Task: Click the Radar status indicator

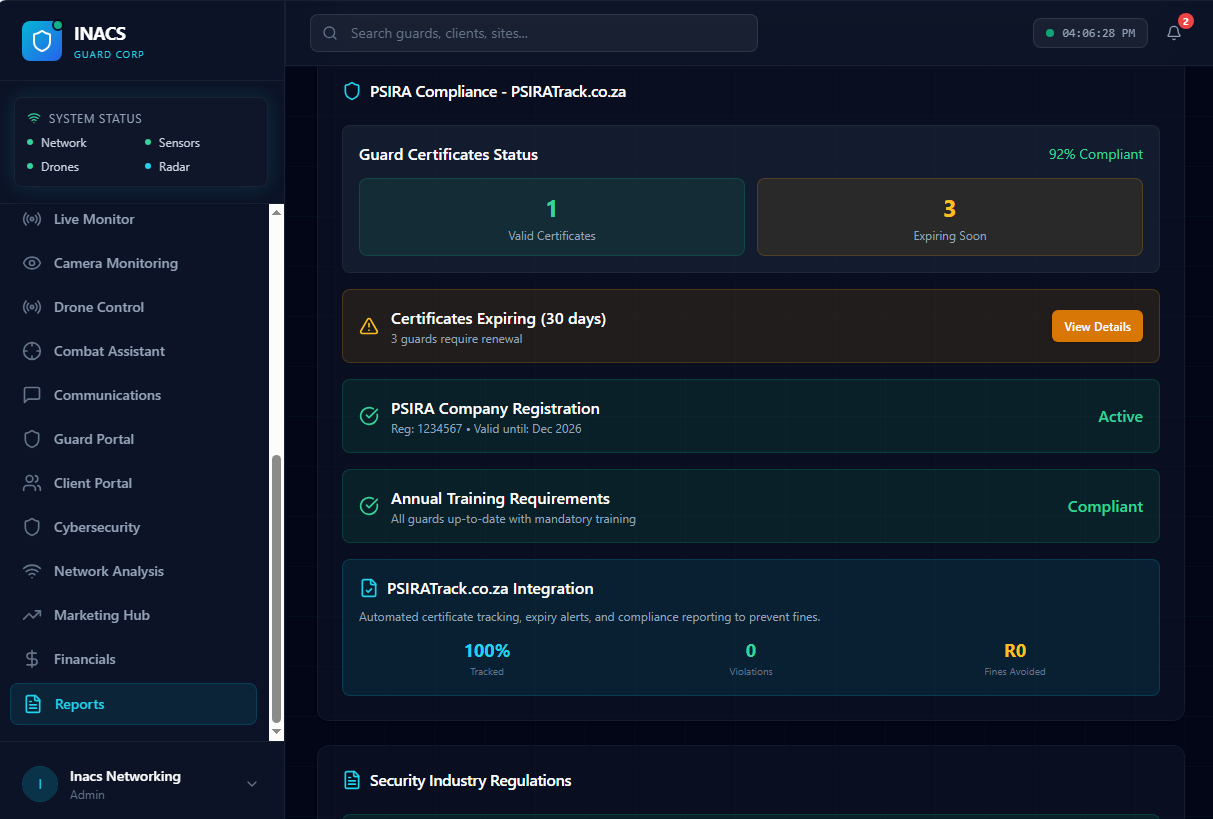Action: point(167,167)
